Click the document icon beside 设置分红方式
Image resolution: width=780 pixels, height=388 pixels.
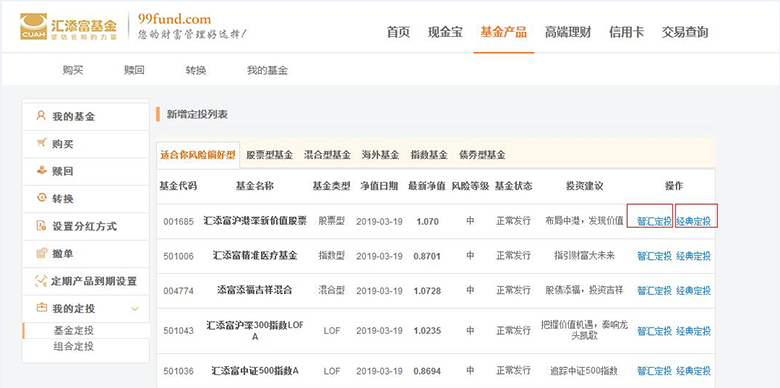[x=41, y=226]
